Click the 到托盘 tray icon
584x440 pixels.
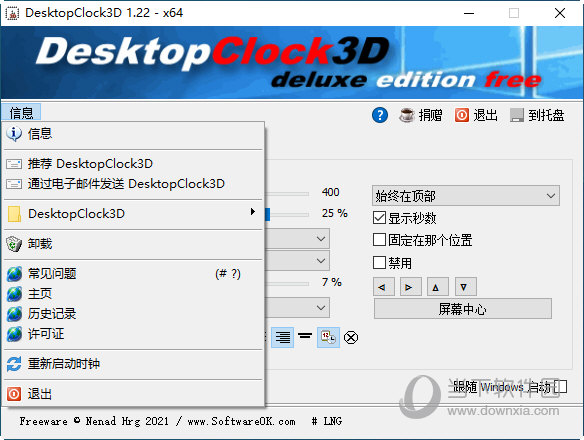pyautogui.click(x=517, y=115)
